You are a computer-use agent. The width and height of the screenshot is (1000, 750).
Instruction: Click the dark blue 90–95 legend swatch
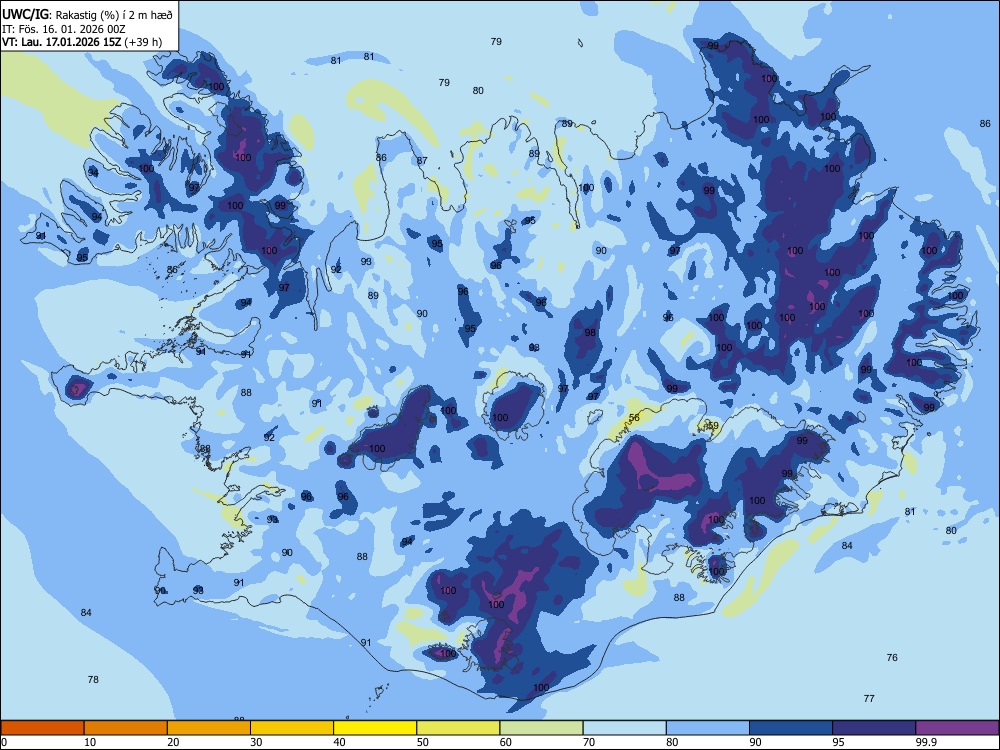pyautogui.click(x=791, y=728)
